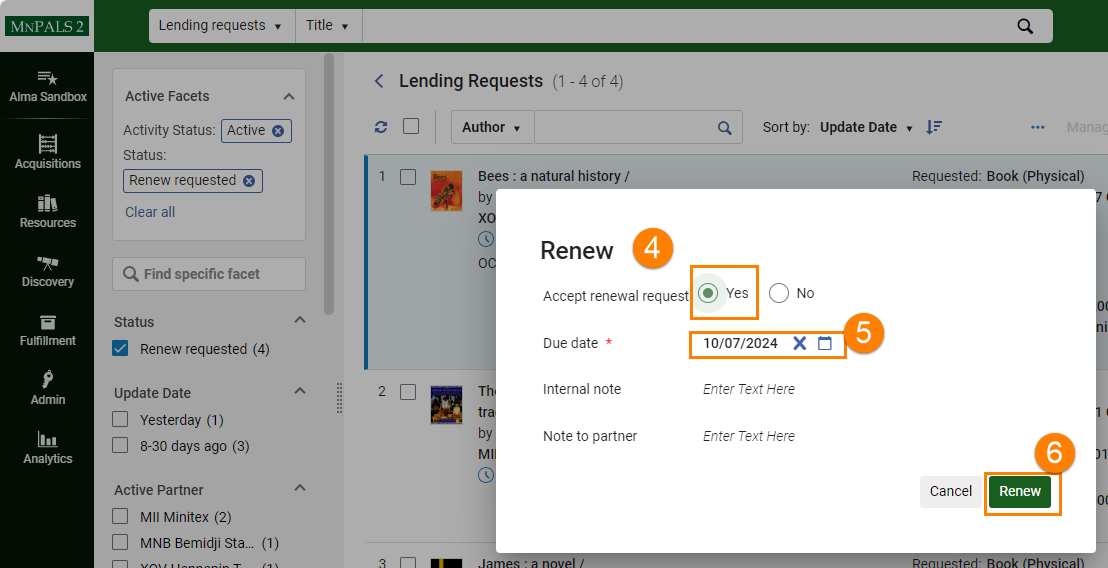Click the Renew button
The height and width of the screenshot is (568, 1108).
tap(1020, 492)
